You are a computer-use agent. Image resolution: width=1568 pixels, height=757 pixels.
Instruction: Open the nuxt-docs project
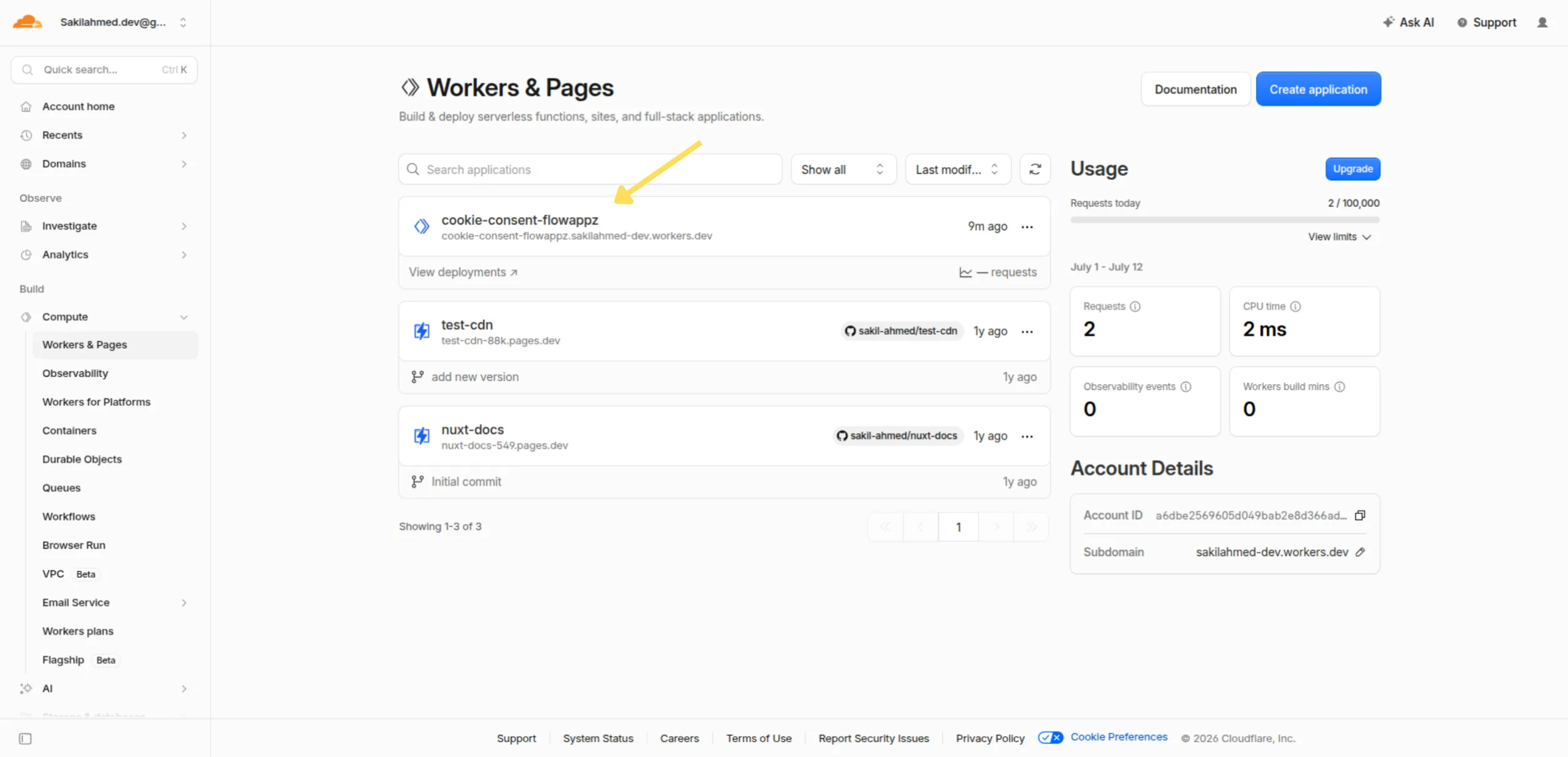[472, 430]
